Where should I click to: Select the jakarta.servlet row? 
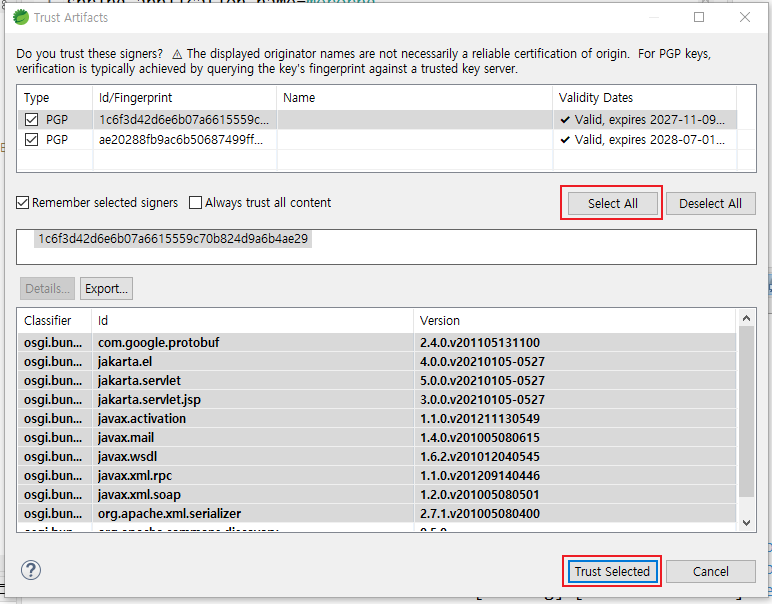coord(377,381)
